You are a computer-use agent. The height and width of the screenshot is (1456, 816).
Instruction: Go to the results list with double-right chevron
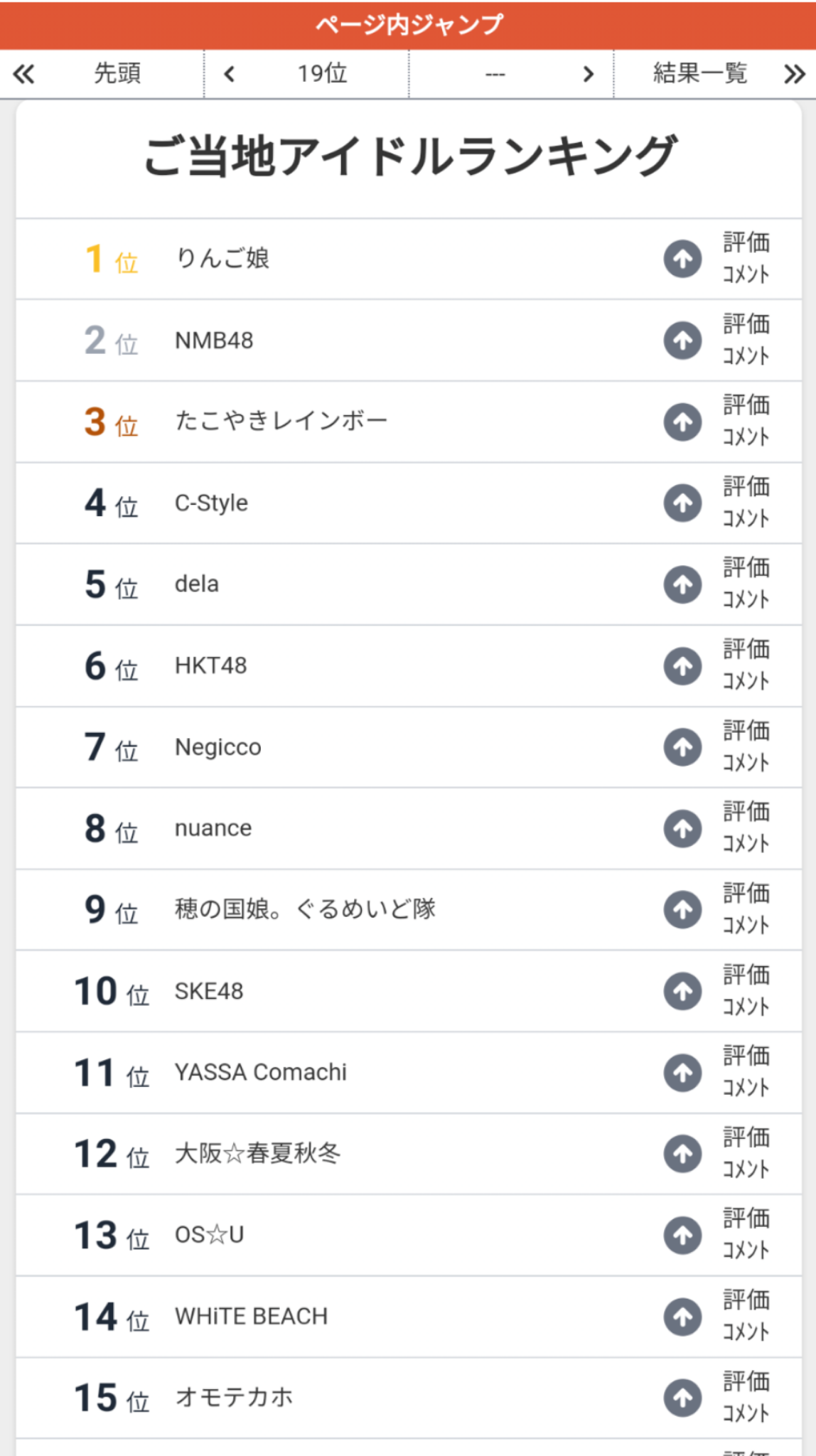pos(794,74)
